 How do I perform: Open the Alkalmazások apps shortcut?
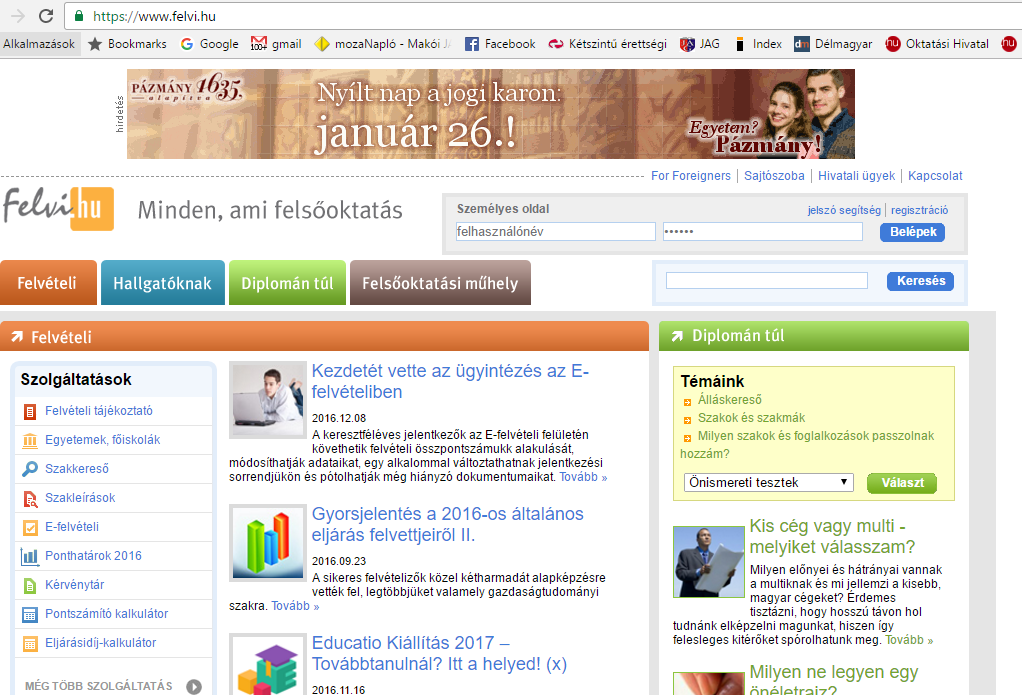click(x=39, y=44)
